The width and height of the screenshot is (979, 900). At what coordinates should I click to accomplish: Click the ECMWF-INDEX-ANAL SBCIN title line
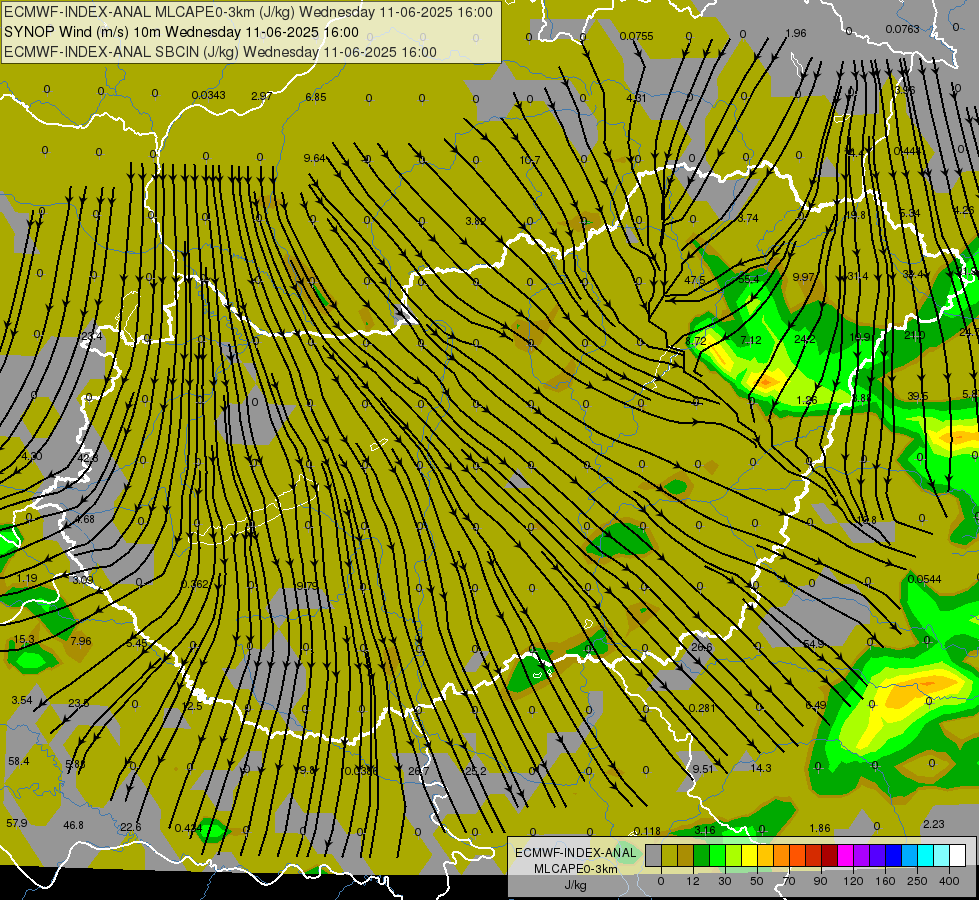pos(220,52)
